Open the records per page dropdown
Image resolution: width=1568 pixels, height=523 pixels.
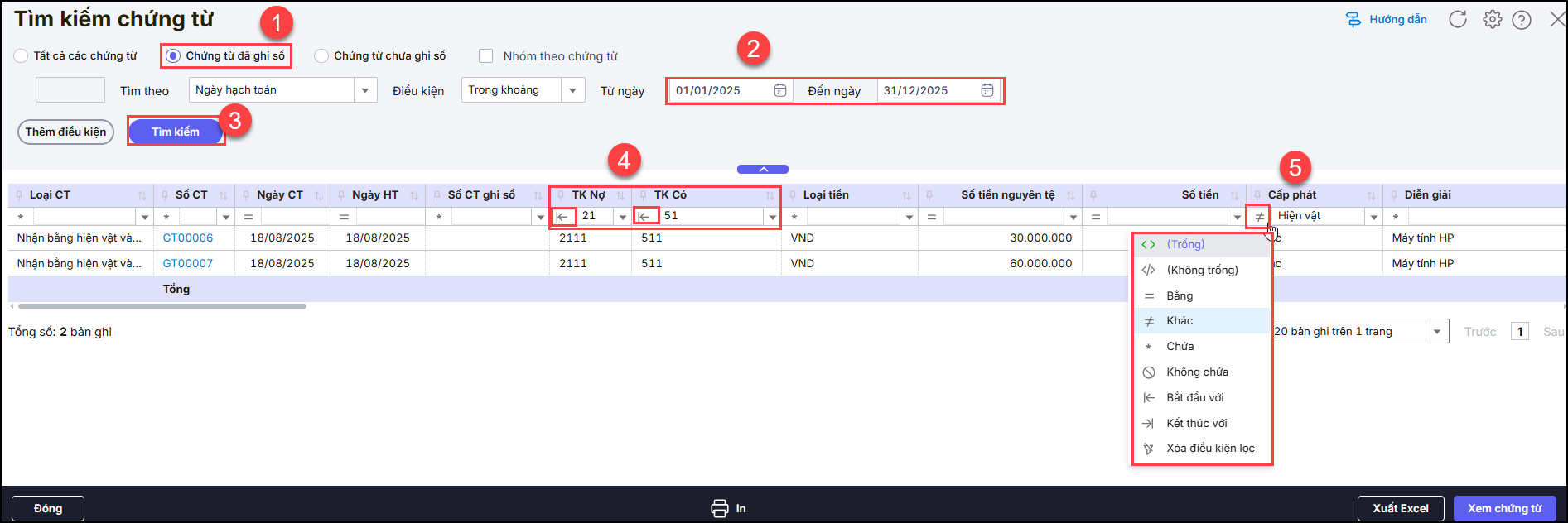[x=1436, y=332]
